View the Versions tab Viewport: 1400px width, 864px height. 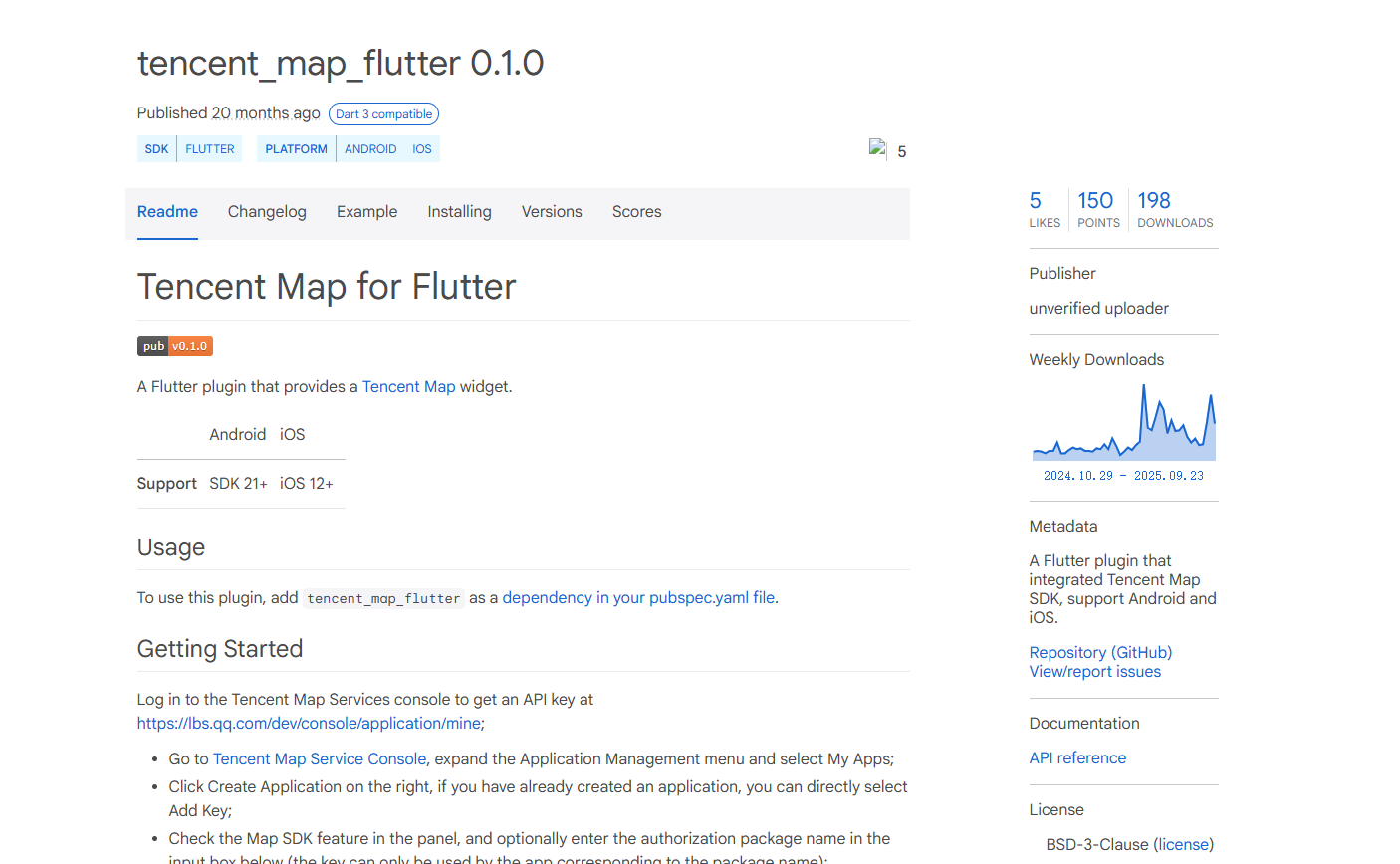[552, 212]
